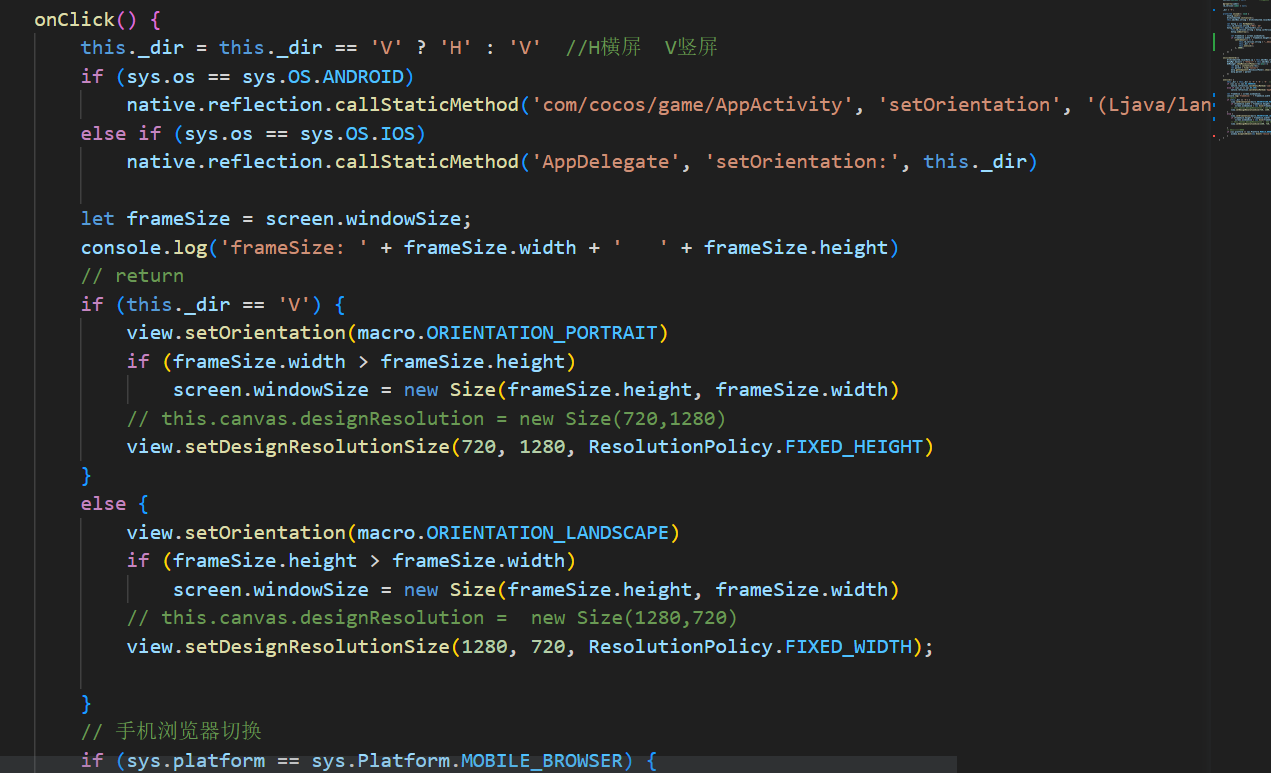Click the '// return' comment line

coord(132,275)
